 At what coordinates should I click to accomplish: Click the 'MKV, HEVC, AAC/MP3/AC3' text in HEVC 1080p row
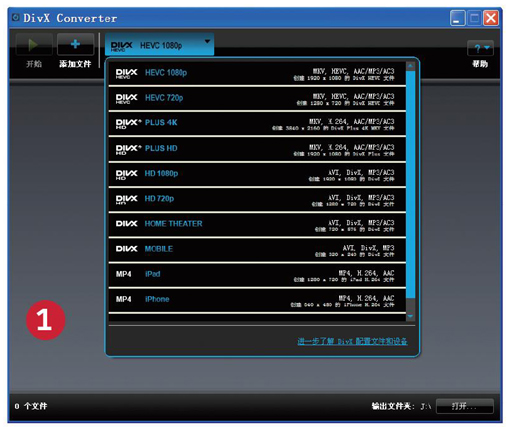coord(353,71)
